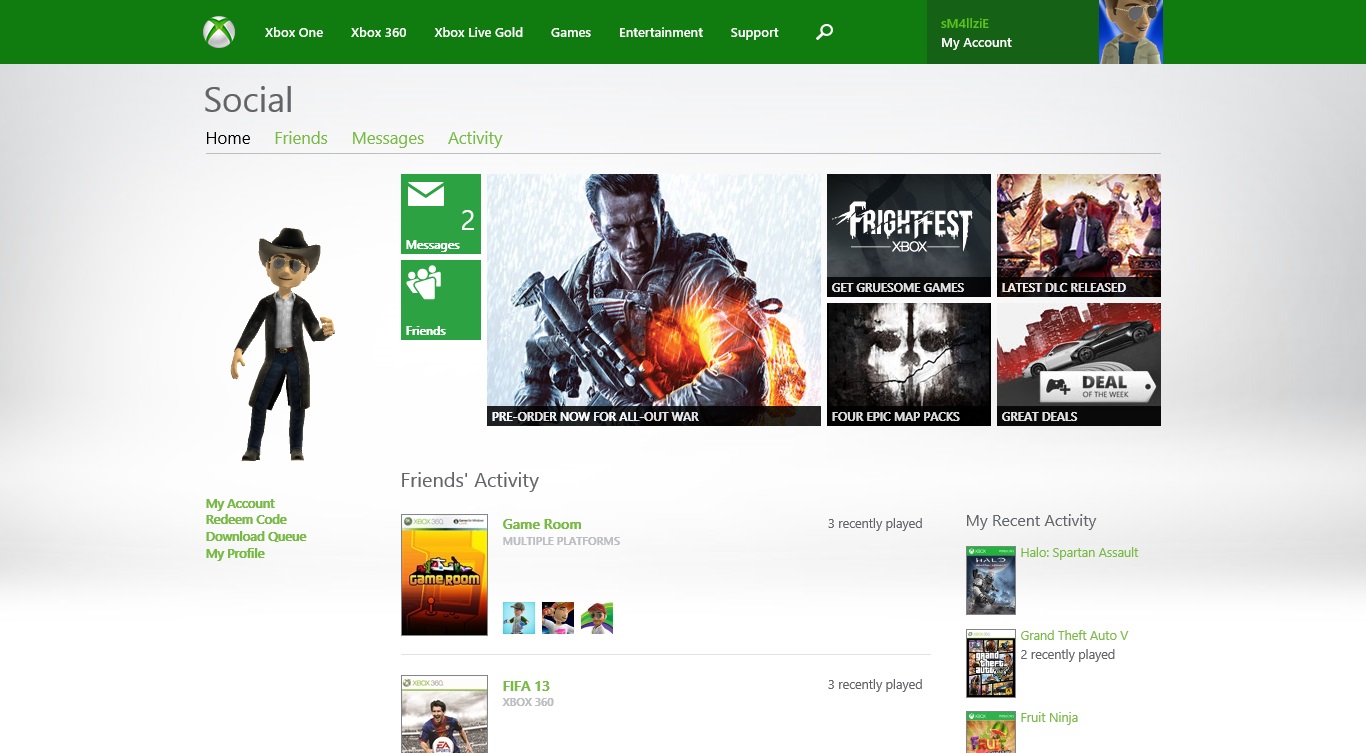The image size is (1366, 753).
Task: Open the Four Epic Map Packs tile
Action: click(x=909, y=365)
